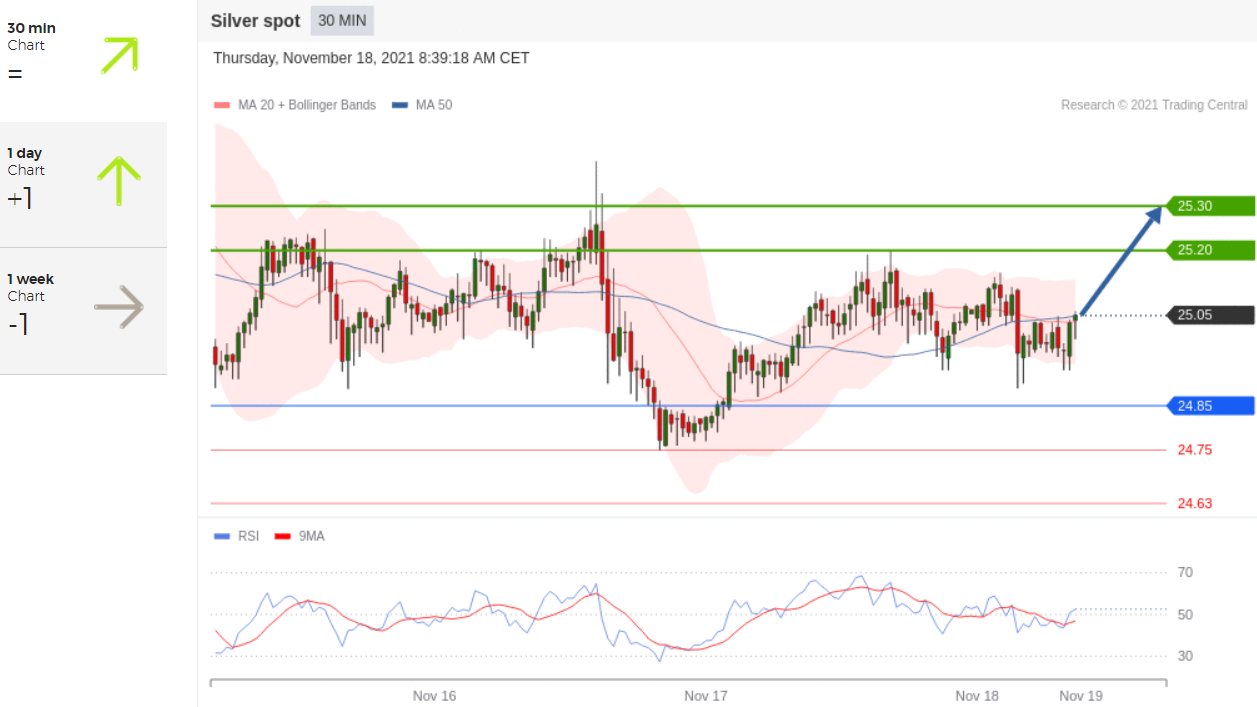
Task: Click the MA 20 pink legend swatch
Action: pos(222,105)
